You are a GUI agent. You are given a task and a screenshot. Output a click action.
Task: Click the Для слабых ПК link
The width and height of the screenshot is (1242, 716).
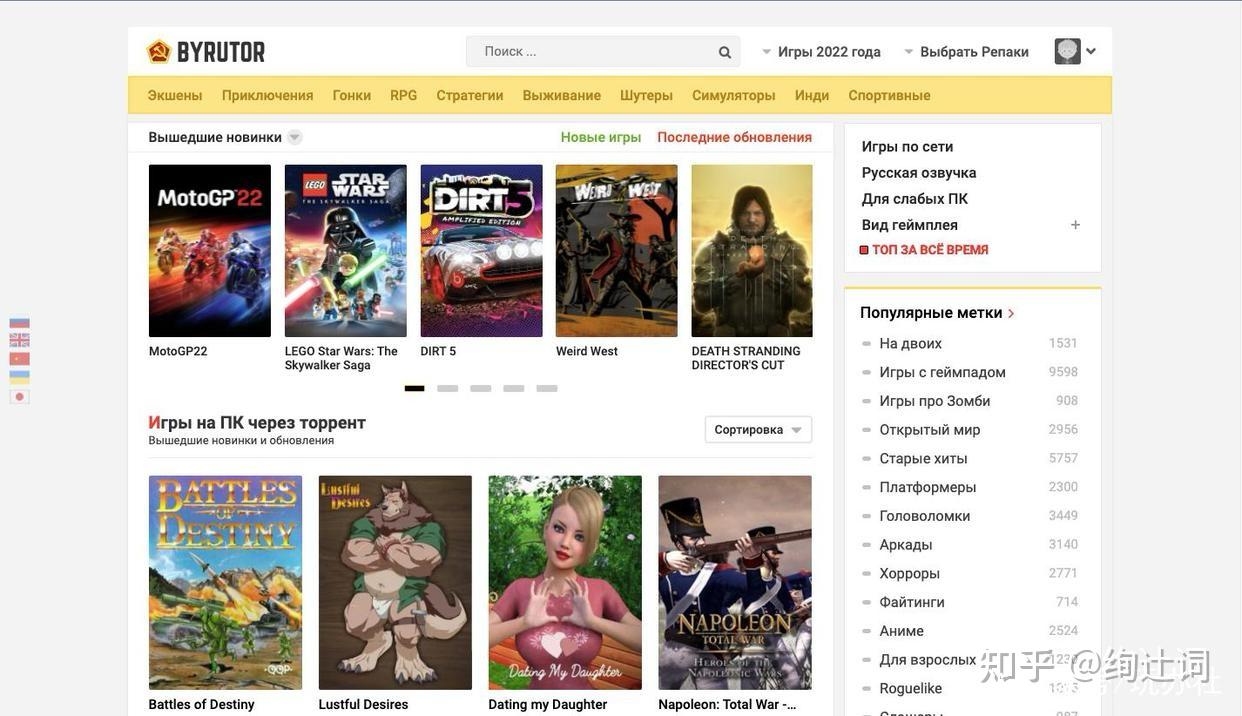pos(915,199)
